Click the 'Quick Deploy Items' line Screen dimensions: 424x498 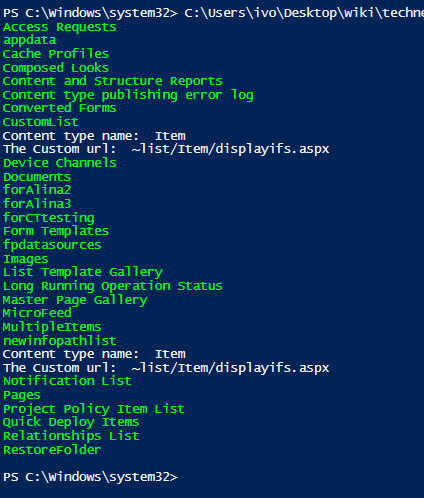click(x=71, y=422)
